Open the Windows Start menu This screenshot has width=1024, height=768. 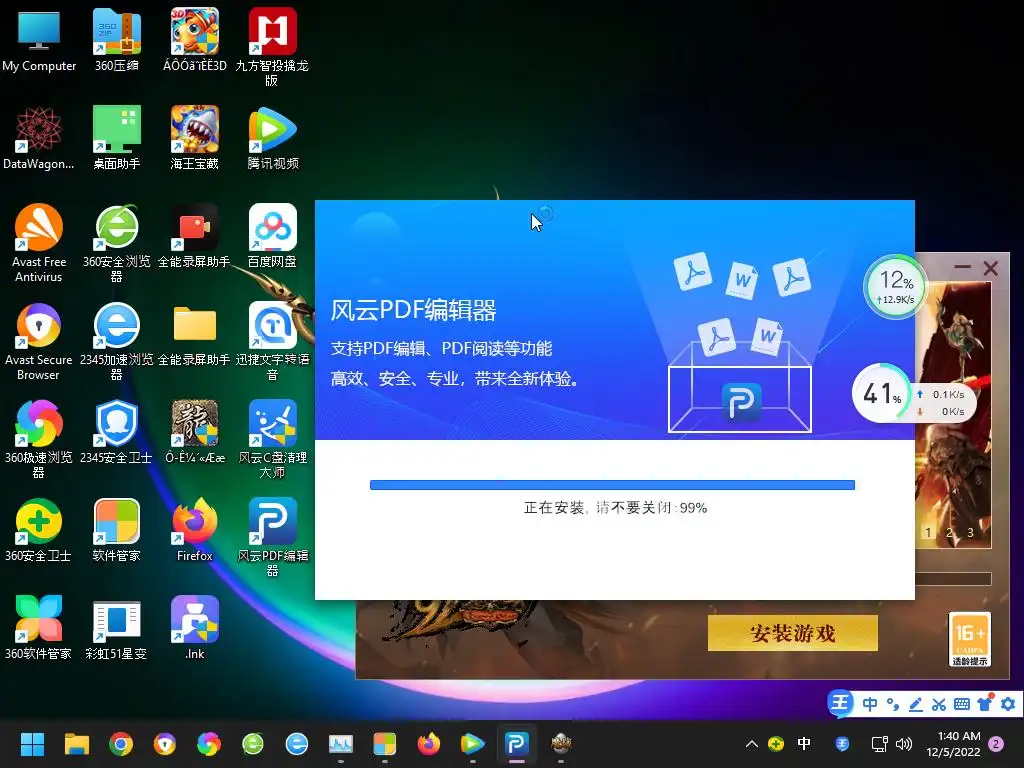[32, 744]
